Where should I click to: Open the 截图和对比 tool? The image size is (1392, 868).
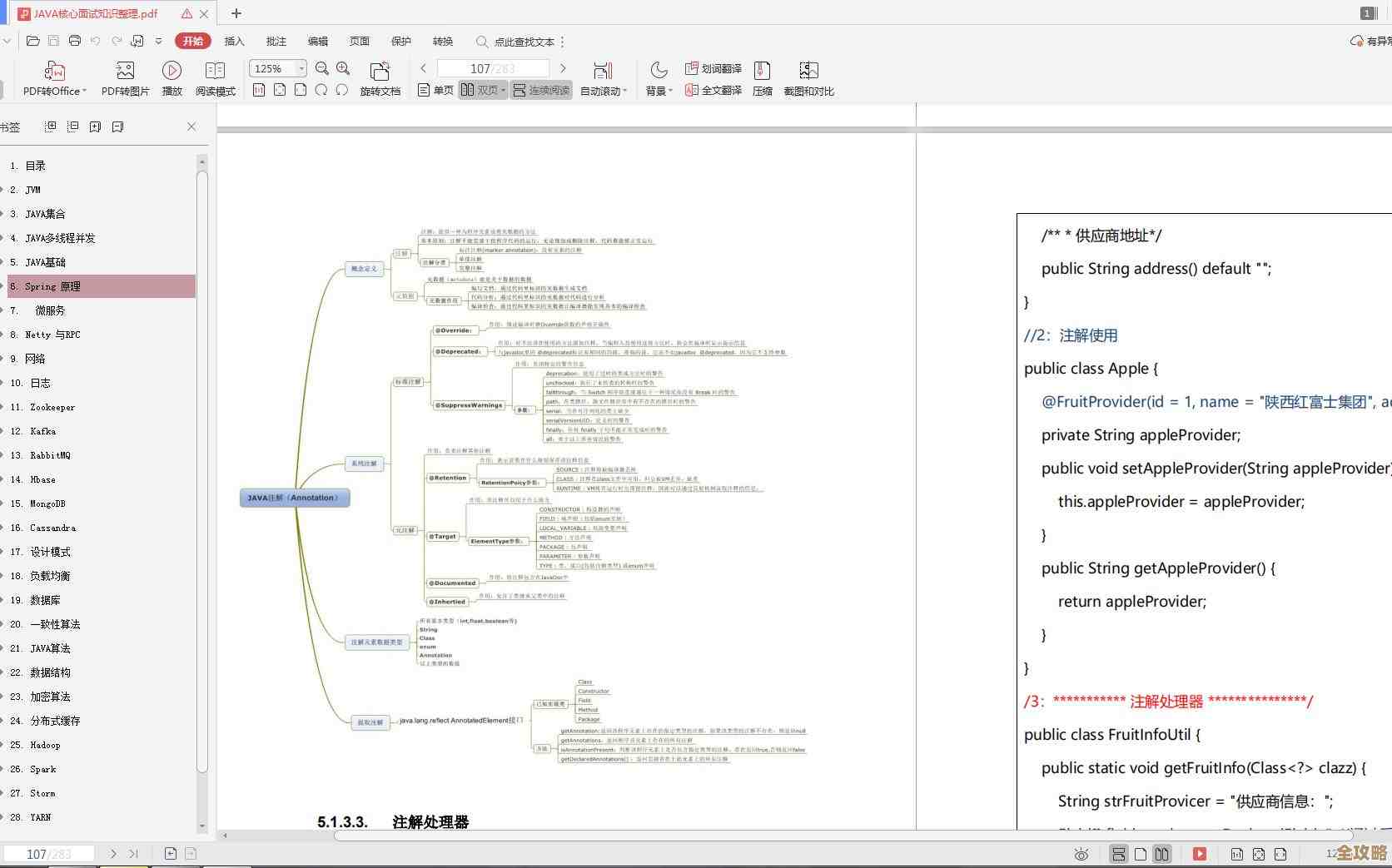[808, 72]
